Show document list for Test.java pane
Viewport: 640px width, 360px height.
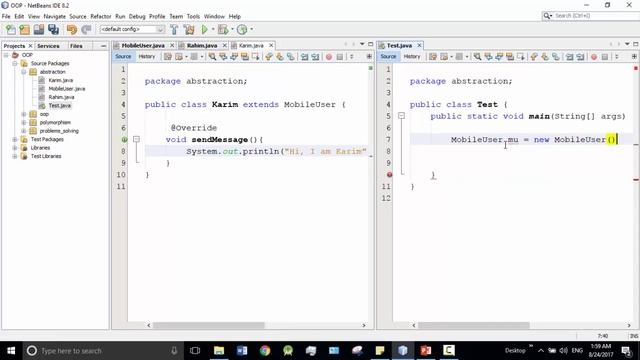pos(627,44)
